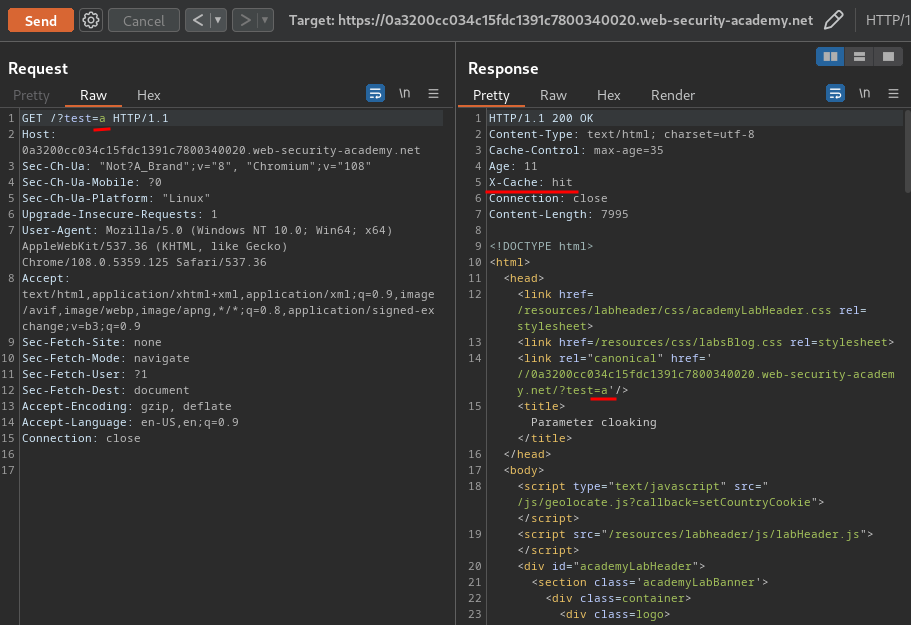Image resolution: width=911 pixels, height=625 pixels.
Task: Click the Age: 11 header
Action: [x=513, y=166]
